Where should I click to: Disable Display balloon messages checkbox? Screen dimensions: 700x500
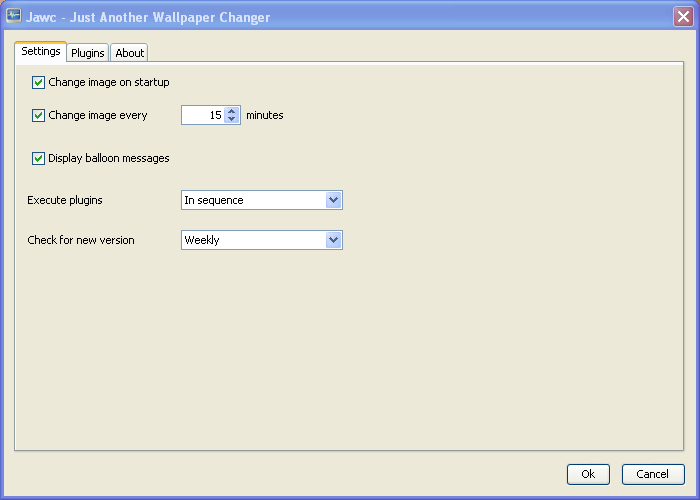pyautogui.click(x=38, y=158)
